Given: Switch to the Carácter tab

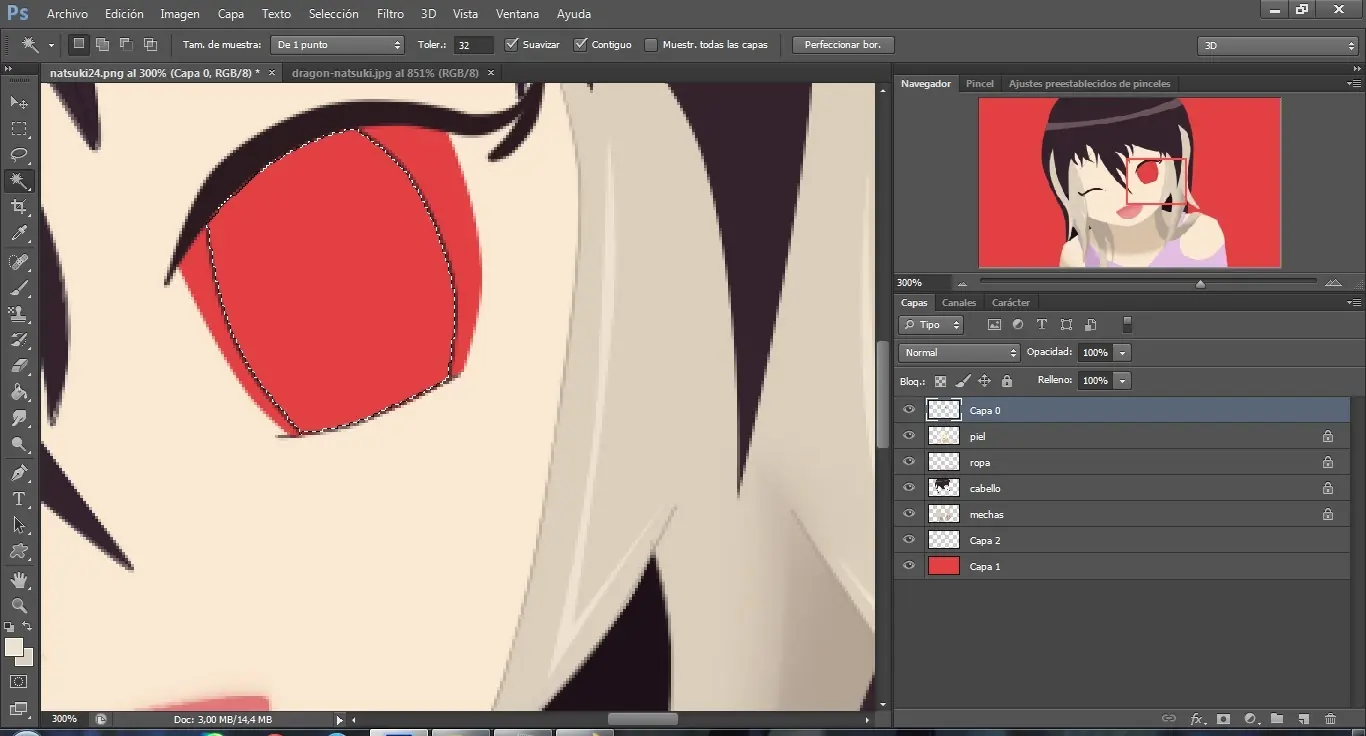Looking at the screenshot, I should 1011,302.
